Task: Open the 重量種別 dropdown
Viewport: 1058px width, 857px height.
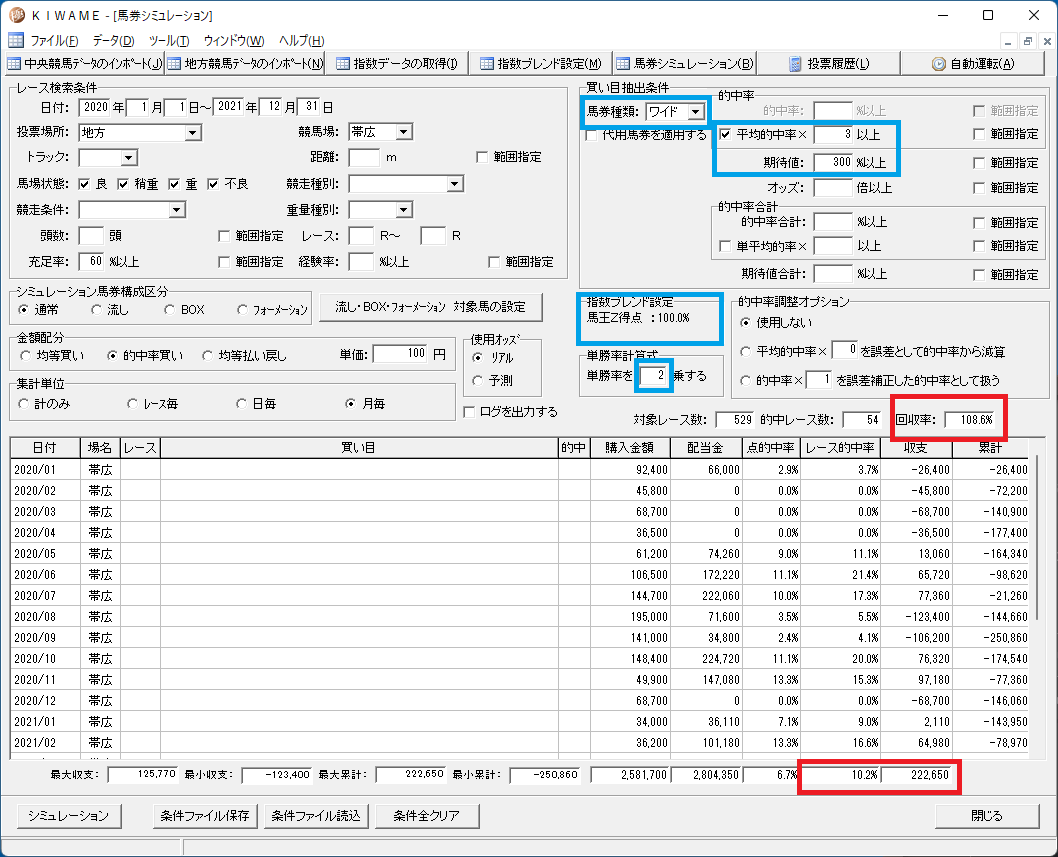Action: 403,210
